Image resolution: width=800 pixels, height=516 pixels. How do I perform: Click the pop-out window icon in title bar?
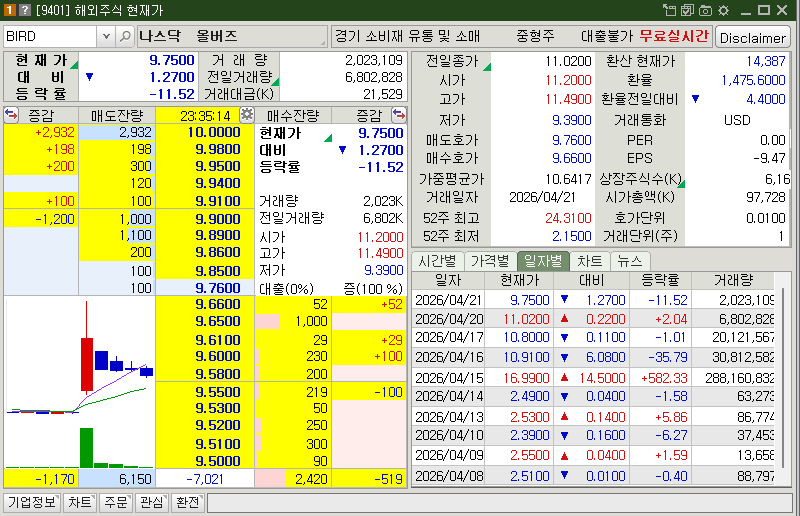pyautogui.click(x=669, y=10)
